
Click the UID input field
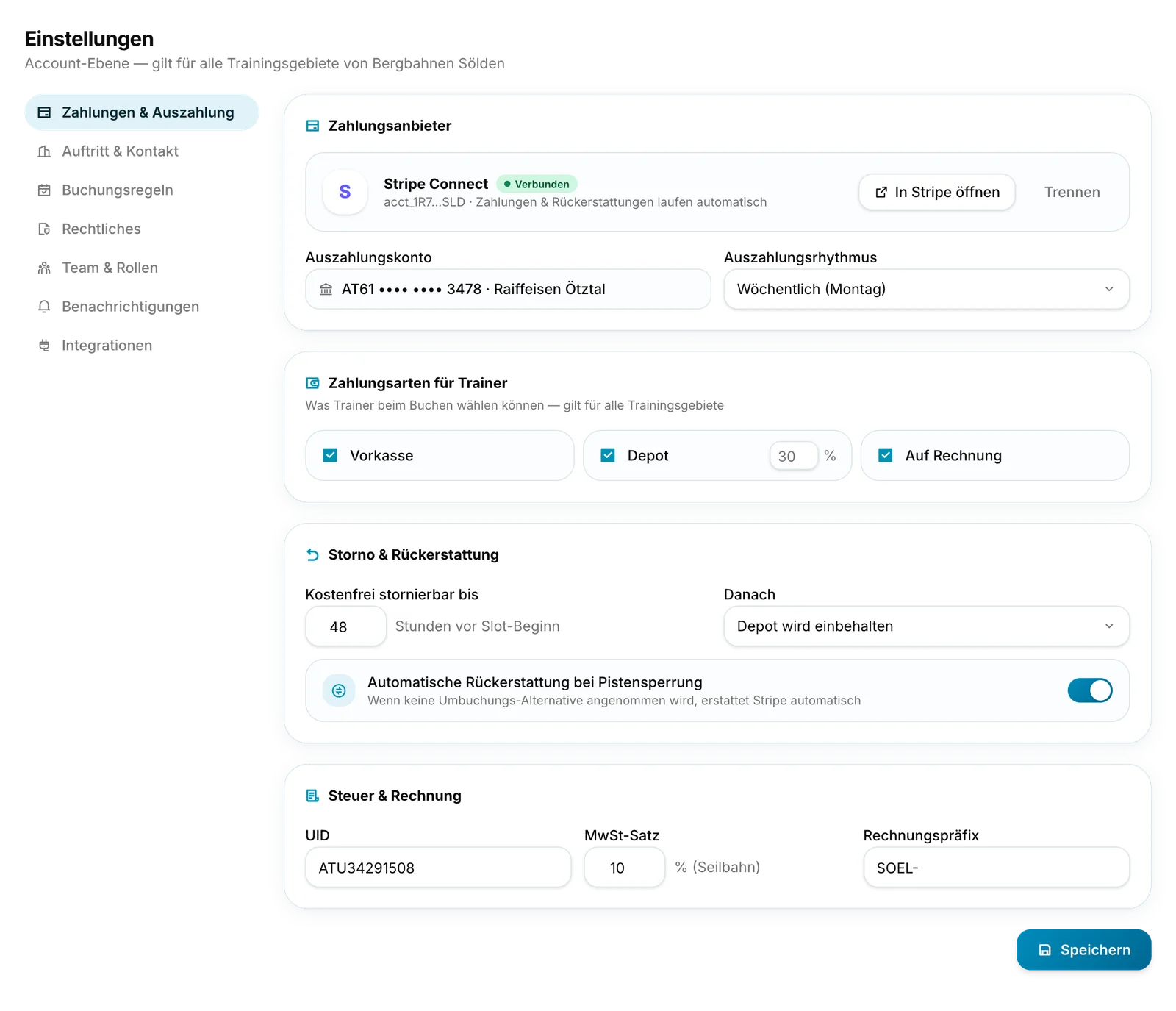click(x=438, y=868)
